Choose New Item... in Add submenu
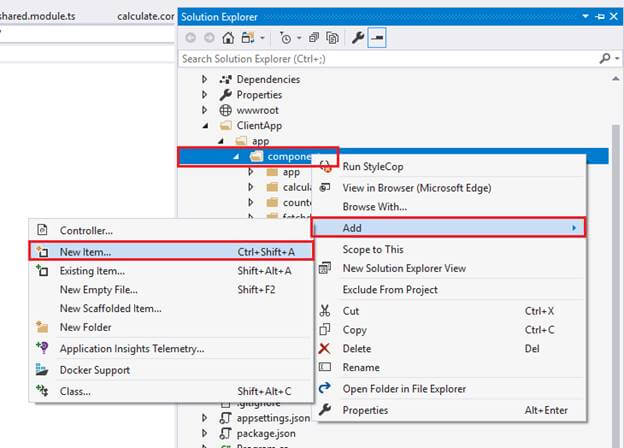The width and height of the screenshot is (624, 448). pyautogui.click(x=171, y=252)
